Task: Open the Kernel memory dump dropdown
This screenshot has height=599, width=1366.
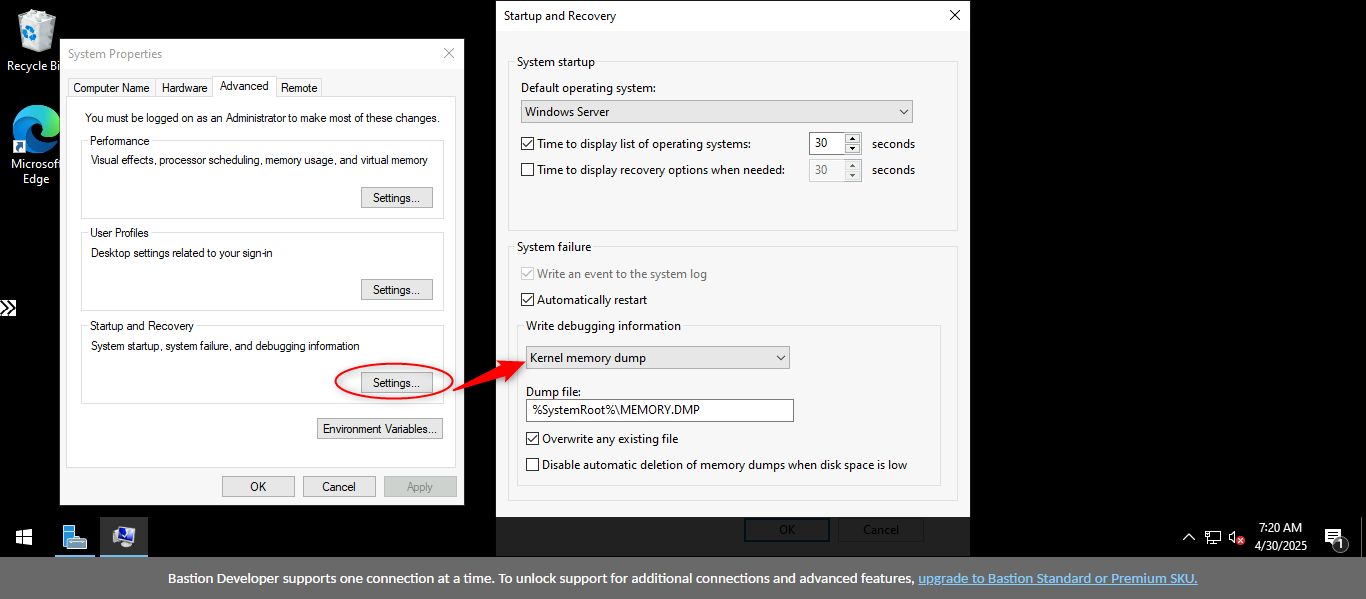Action: [657, 358]
